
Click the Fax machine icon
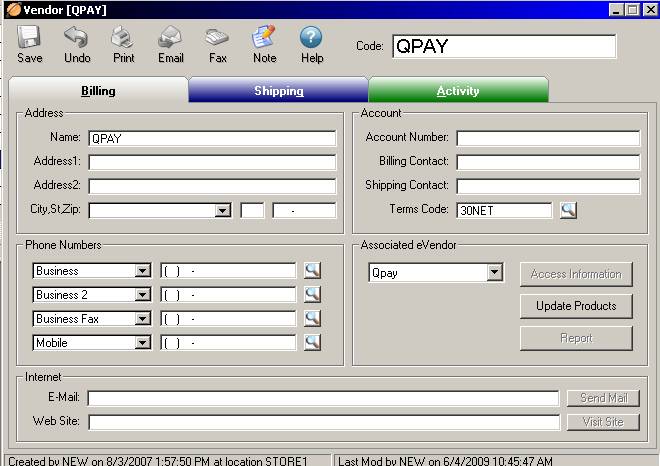[217, 37]
